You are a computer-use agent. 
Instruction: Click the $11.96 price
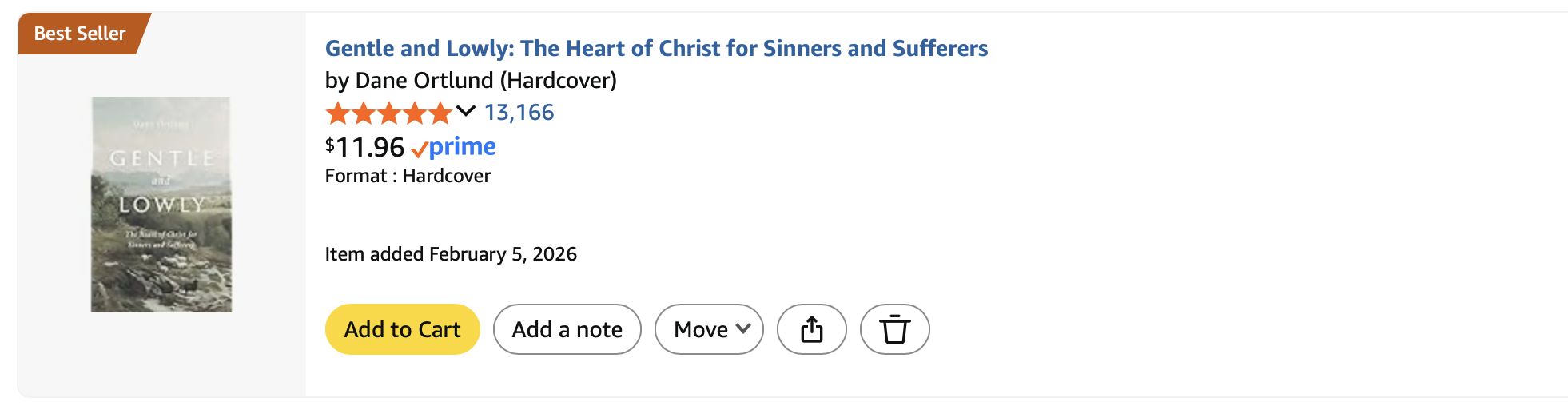pos(365,147)
